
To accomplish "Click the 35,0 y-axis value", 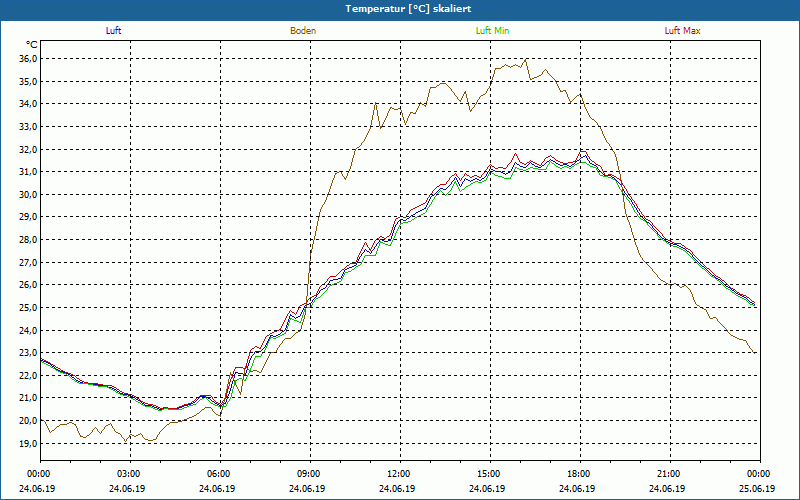I will (28, 82).
